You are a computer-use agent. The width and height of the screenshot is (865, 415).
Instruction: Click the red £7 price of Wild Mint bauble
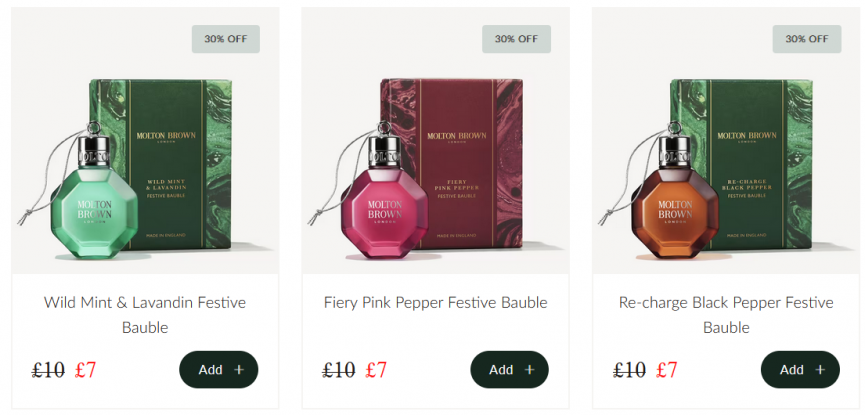(86, 370)
